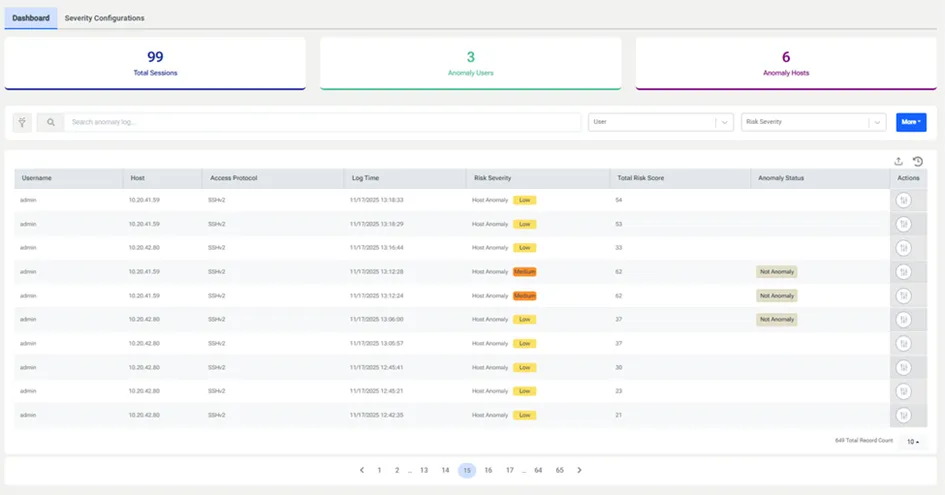
Task: Click risk score 54 cell
Action: pyautogui.click(x=619, y=200)
